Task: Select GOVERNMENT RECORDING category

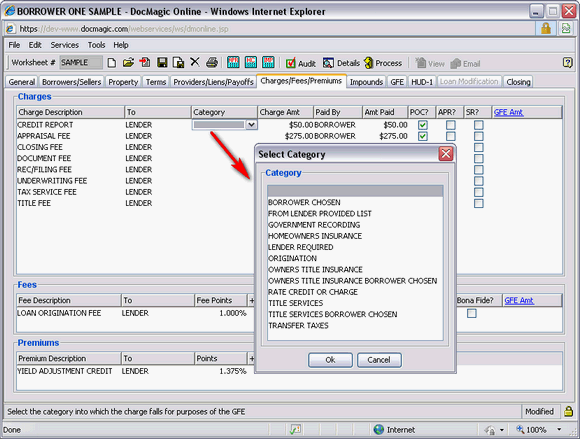Action: point(355,225)
